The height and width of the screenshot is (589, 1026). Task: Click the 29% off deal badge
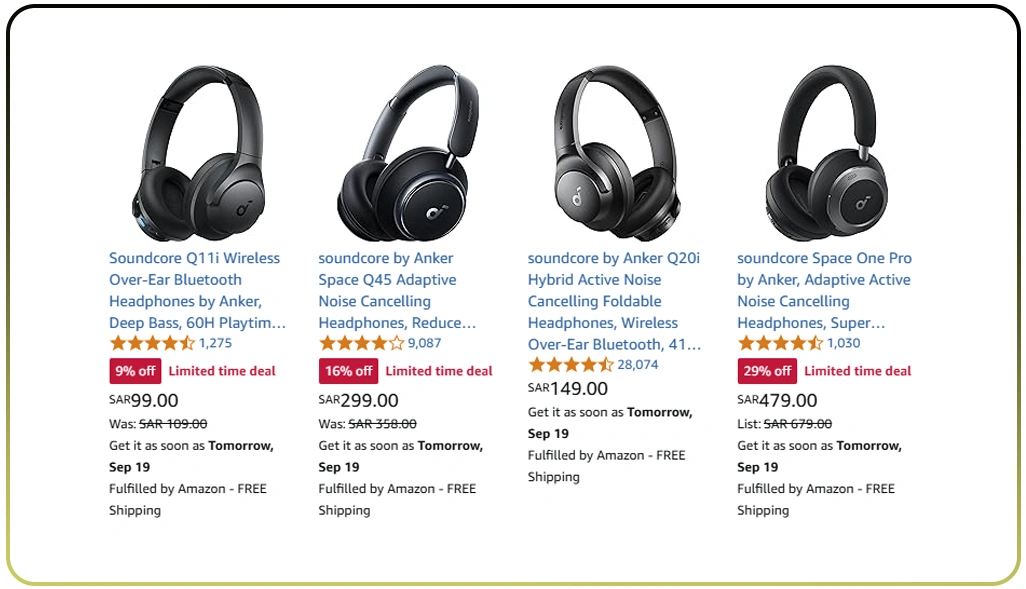point(767,371)
